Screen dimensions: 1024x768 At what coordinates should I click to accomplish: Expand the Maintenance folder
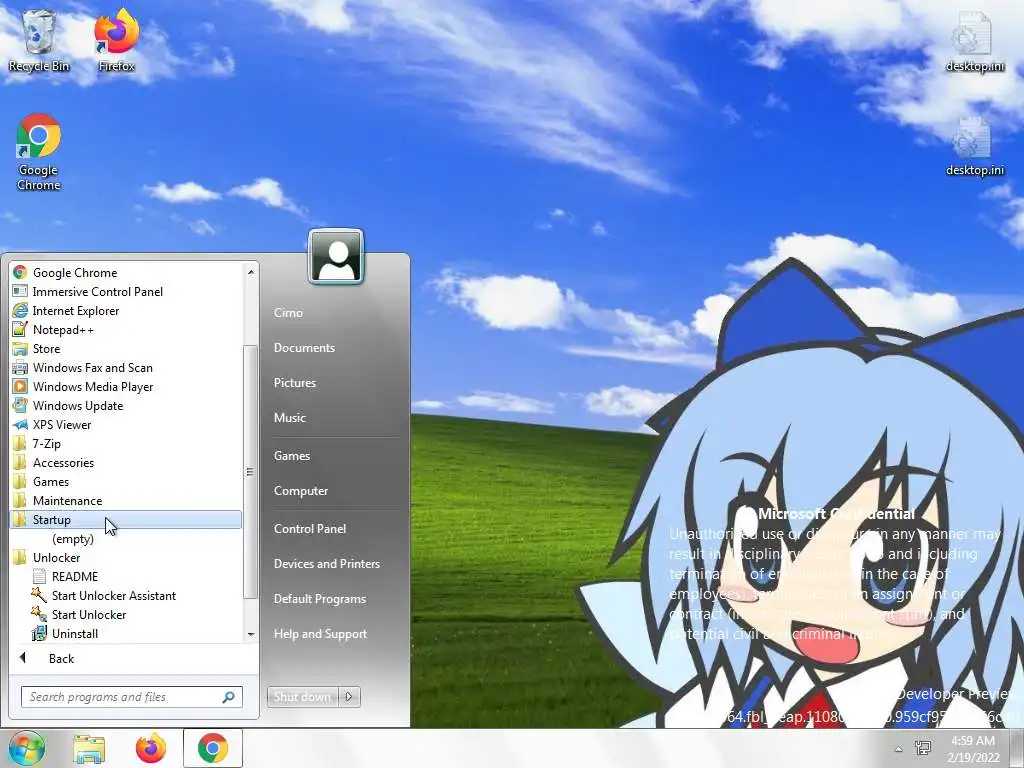tap(126, 500)
